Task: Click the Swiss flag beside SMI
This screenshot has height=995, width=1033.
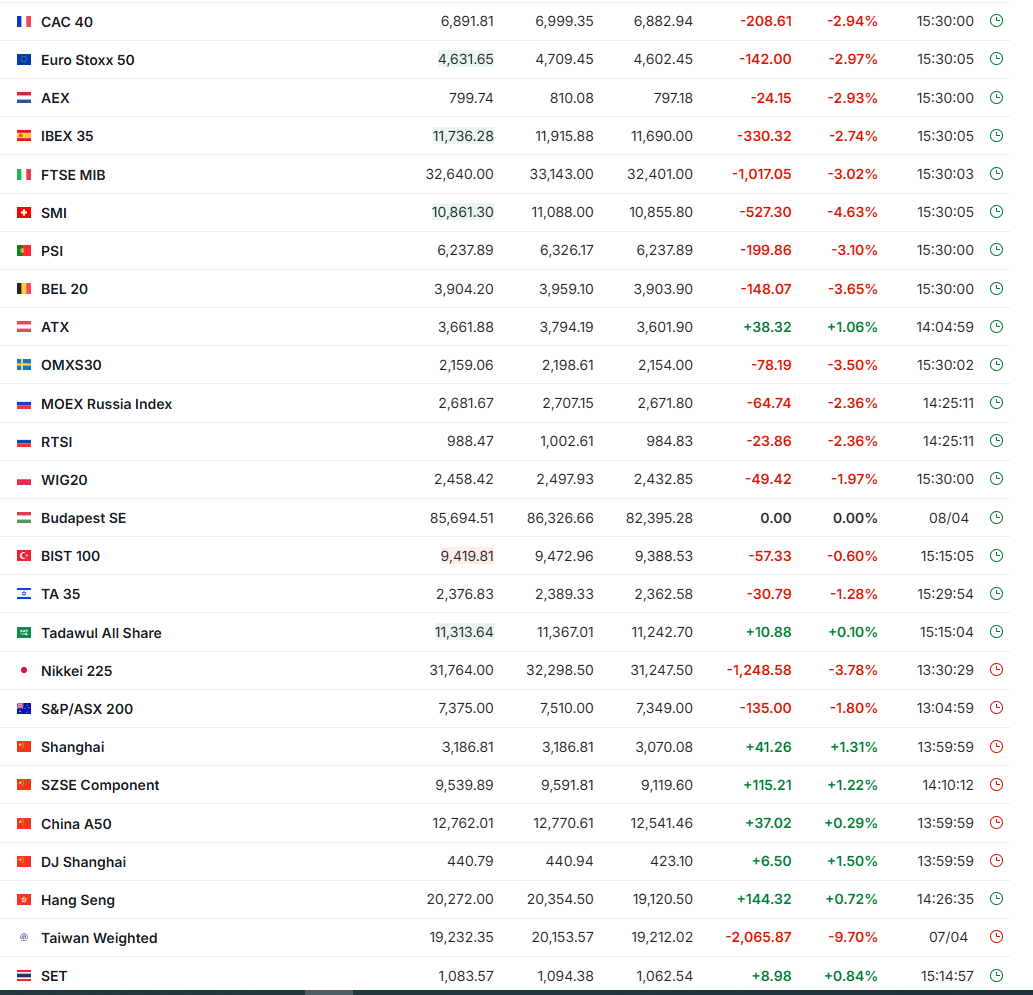Action: 24,212
